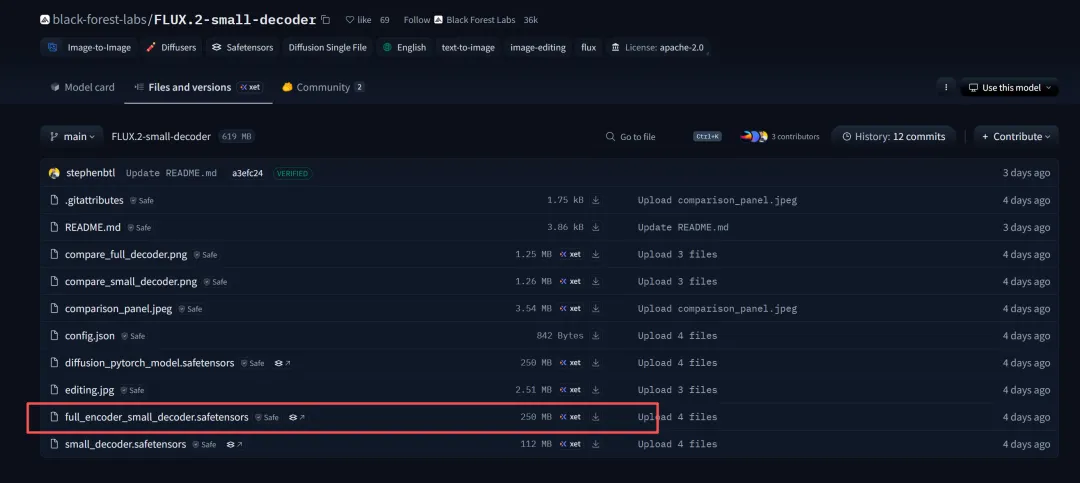The height and width of the screenshot is (483, 1080).
Task: Open commit a3efc24
Action: pos(248,173)
